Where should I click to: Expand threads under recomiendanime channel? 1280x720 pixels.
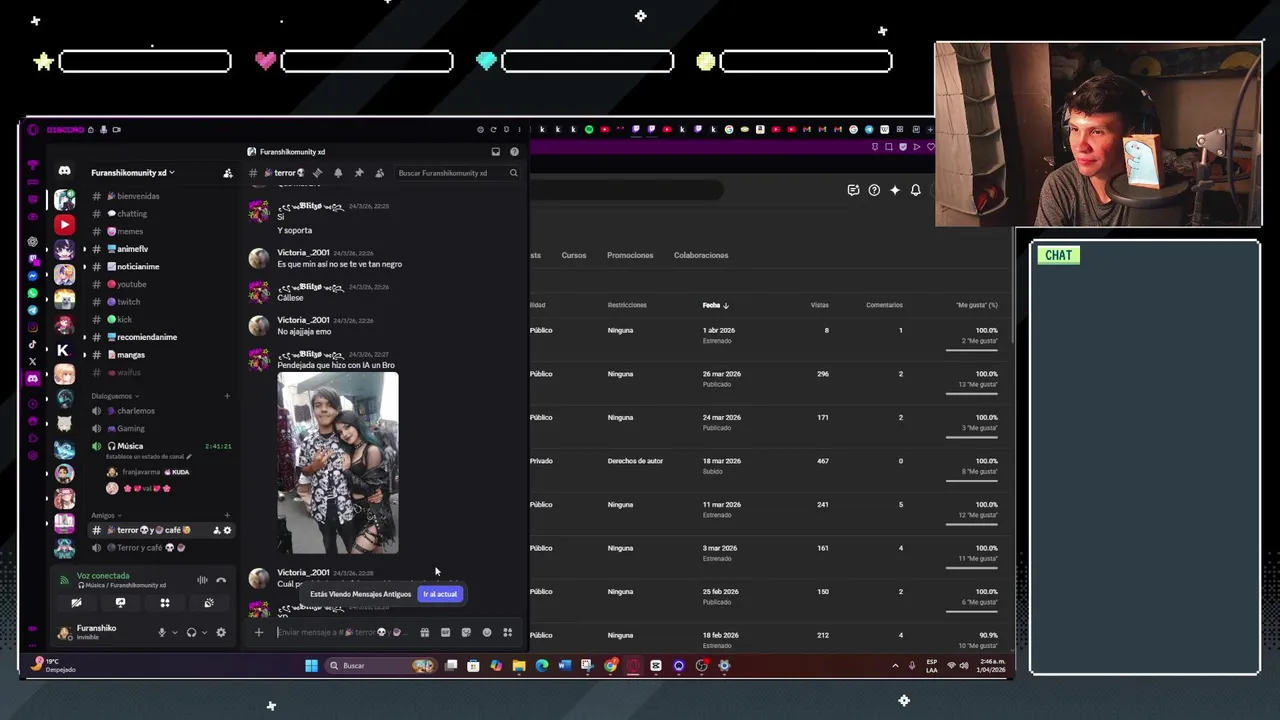point(84,337)
